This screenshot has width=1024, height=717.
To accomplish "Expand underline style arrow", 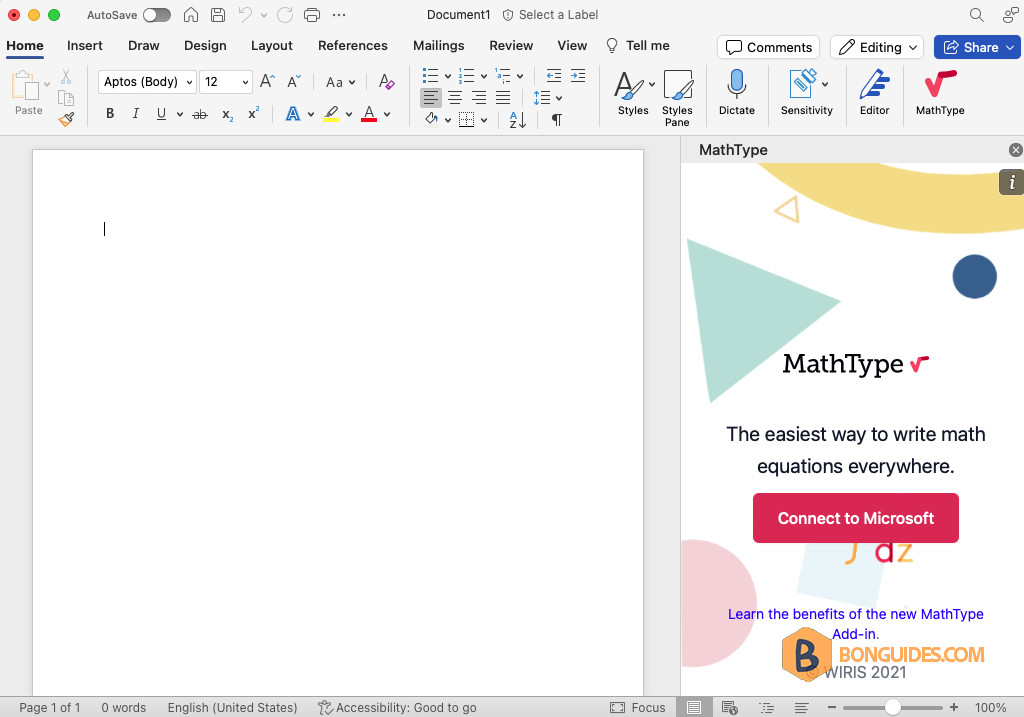I will [x=180, y=114].
